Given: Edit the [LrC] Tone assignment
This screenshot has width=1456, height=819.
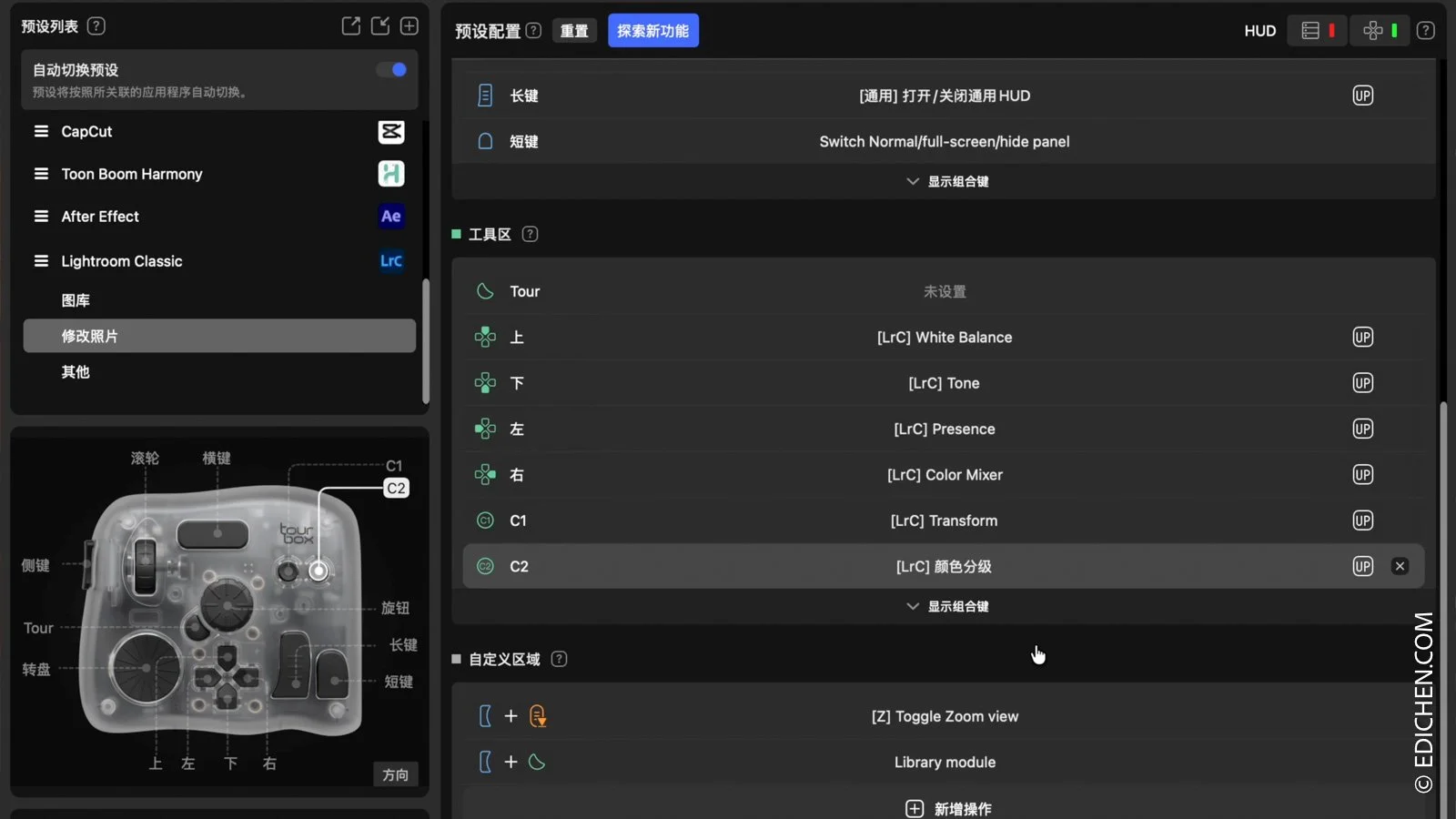Looking at the screenshot, I should [944, 383].
